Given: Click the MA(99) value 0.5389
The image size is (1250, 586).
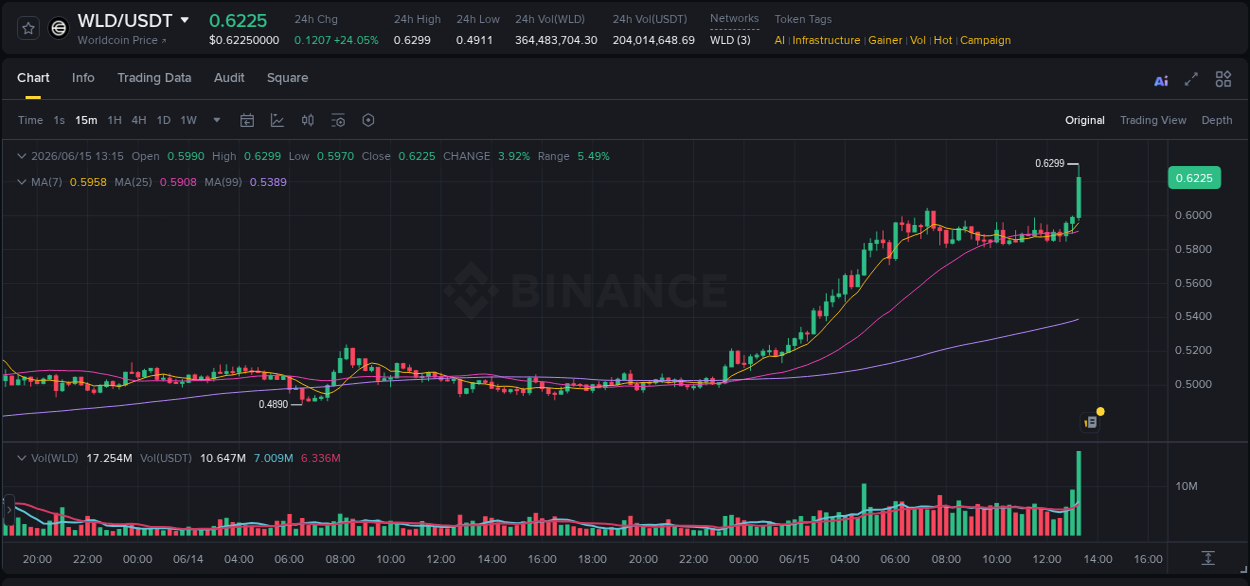Looking at the screenshot, I should point(268,182).
